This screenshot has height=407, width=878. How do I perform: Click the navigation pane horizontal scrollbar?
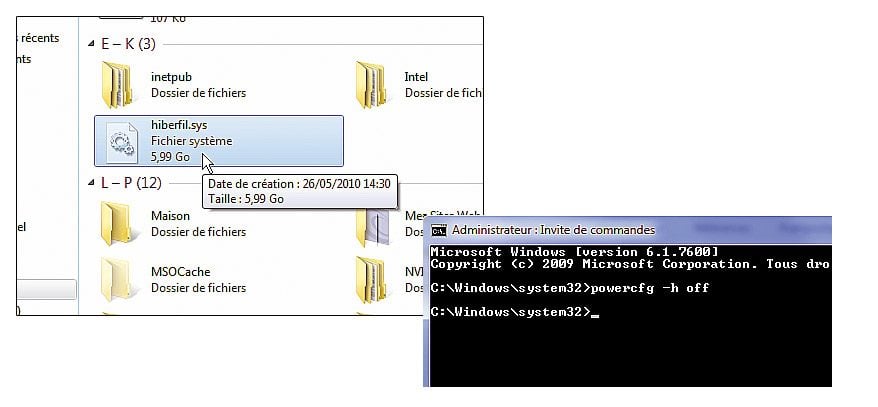pos(45,290)
